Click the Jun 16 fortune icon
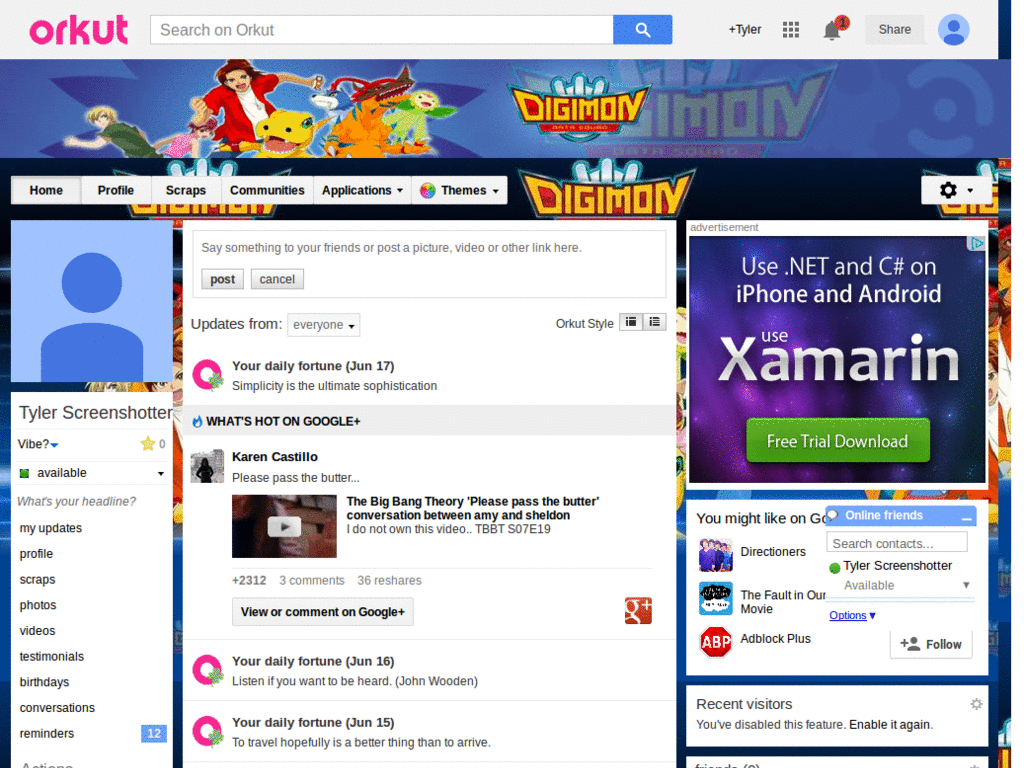The image size is (1024, 768). pos(208,670)
